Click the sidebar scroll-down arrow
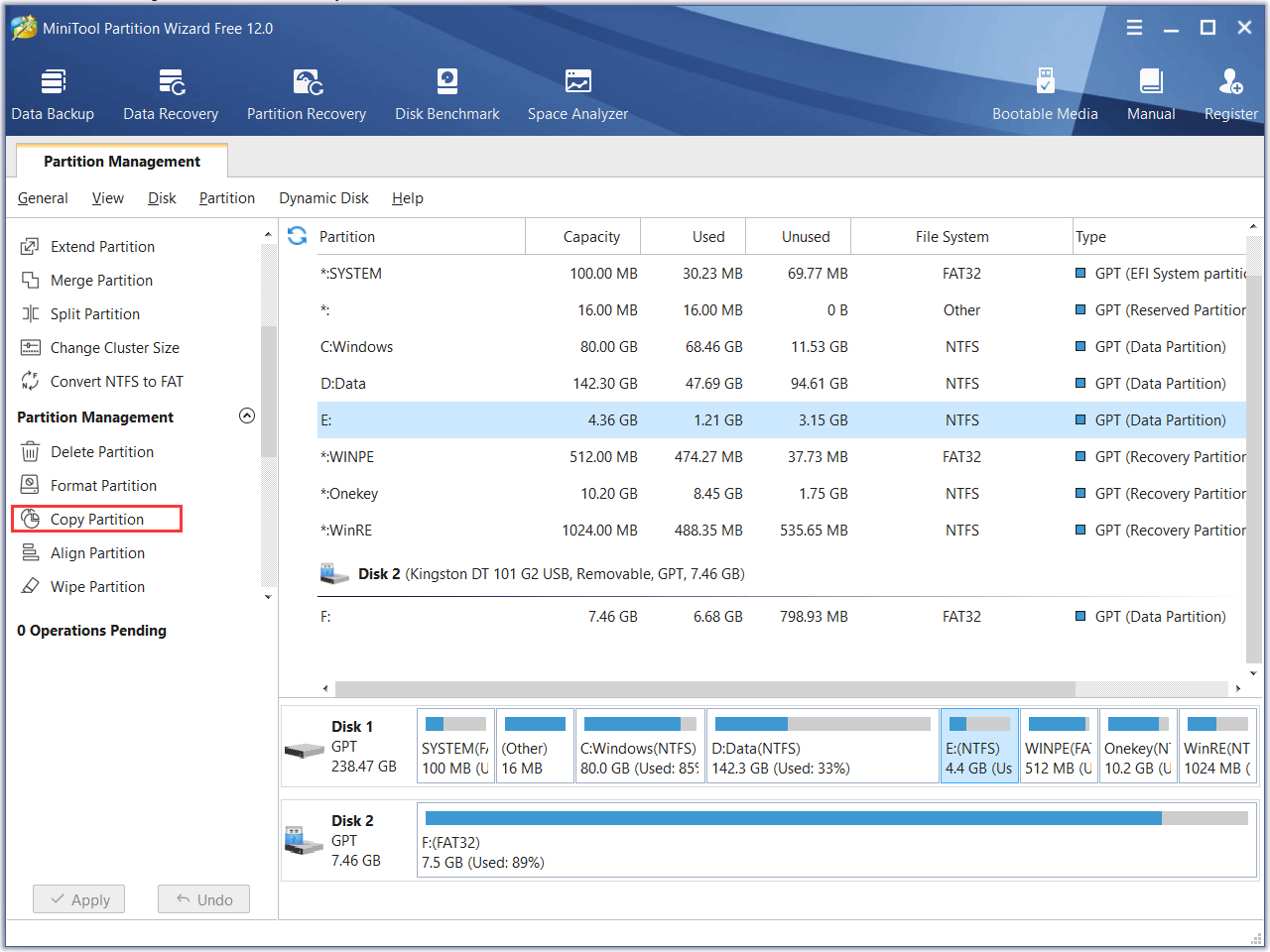Viewport: 1270px width, 952px height. (x=268, y=597)
